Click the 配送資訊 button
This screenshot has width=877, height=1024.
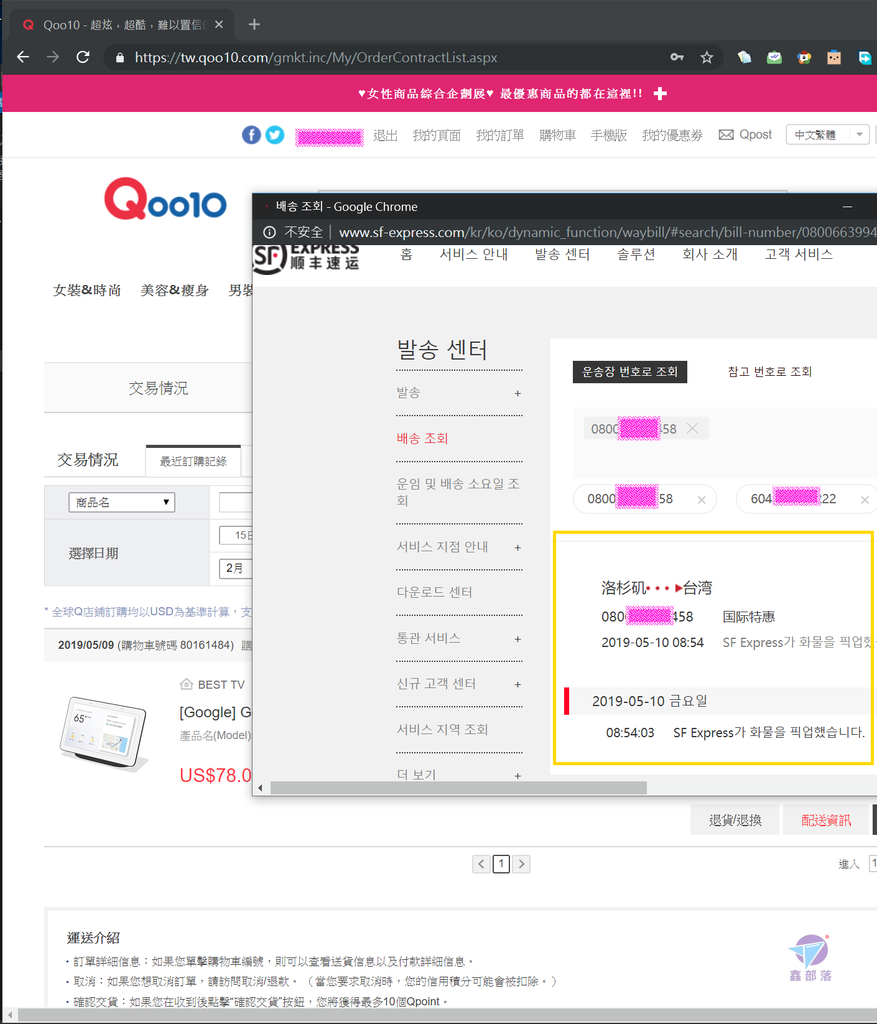[826, 820]
